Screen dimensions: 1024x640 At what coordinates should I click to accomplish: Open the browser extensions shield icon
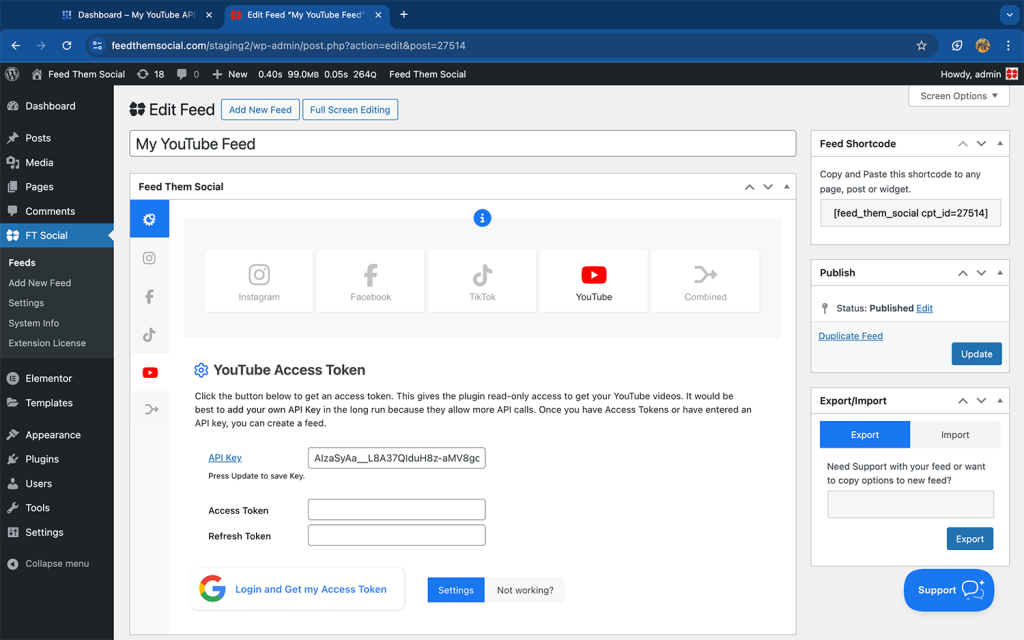[x=957, y=45]
